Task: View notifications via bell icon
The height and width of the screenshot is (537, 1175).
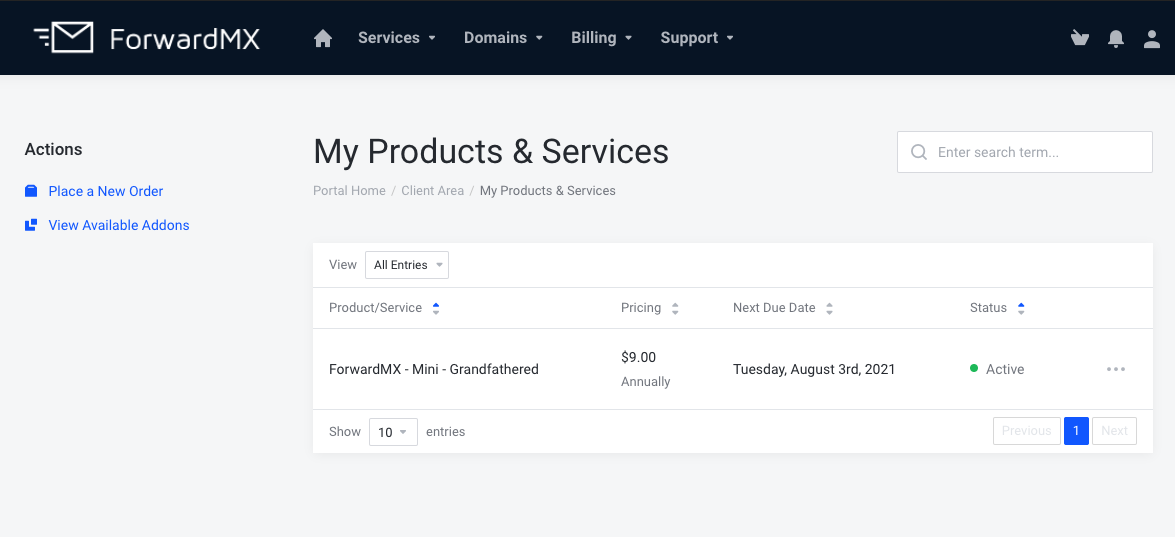Action: [x=1116, y=38]
